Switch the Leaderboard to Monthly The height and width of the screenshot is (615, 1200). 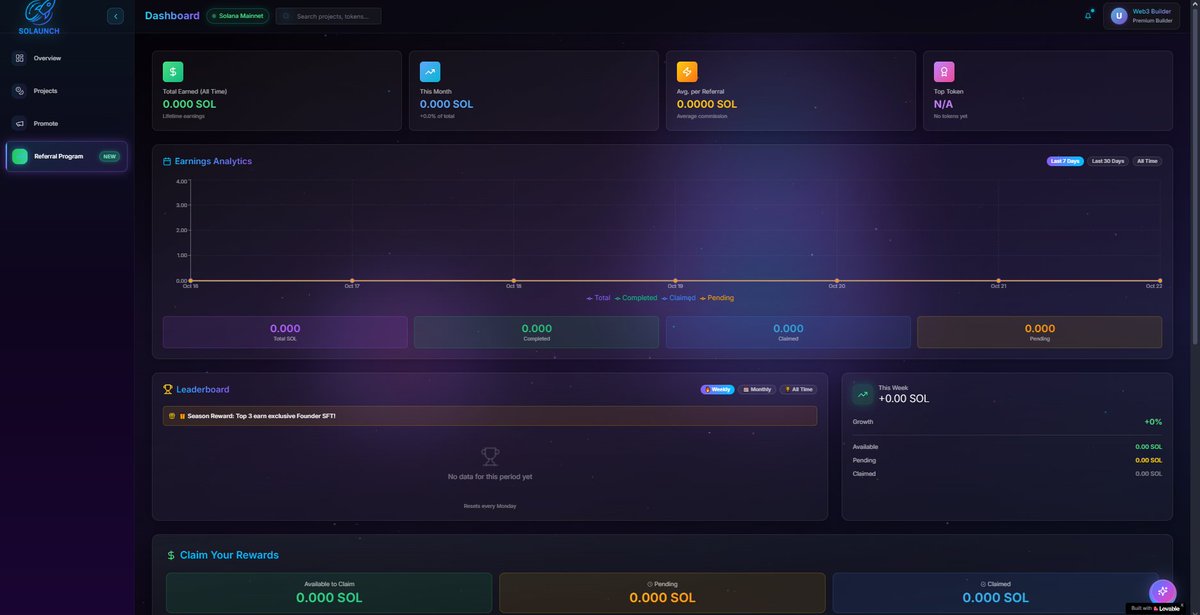coord(755,389)
